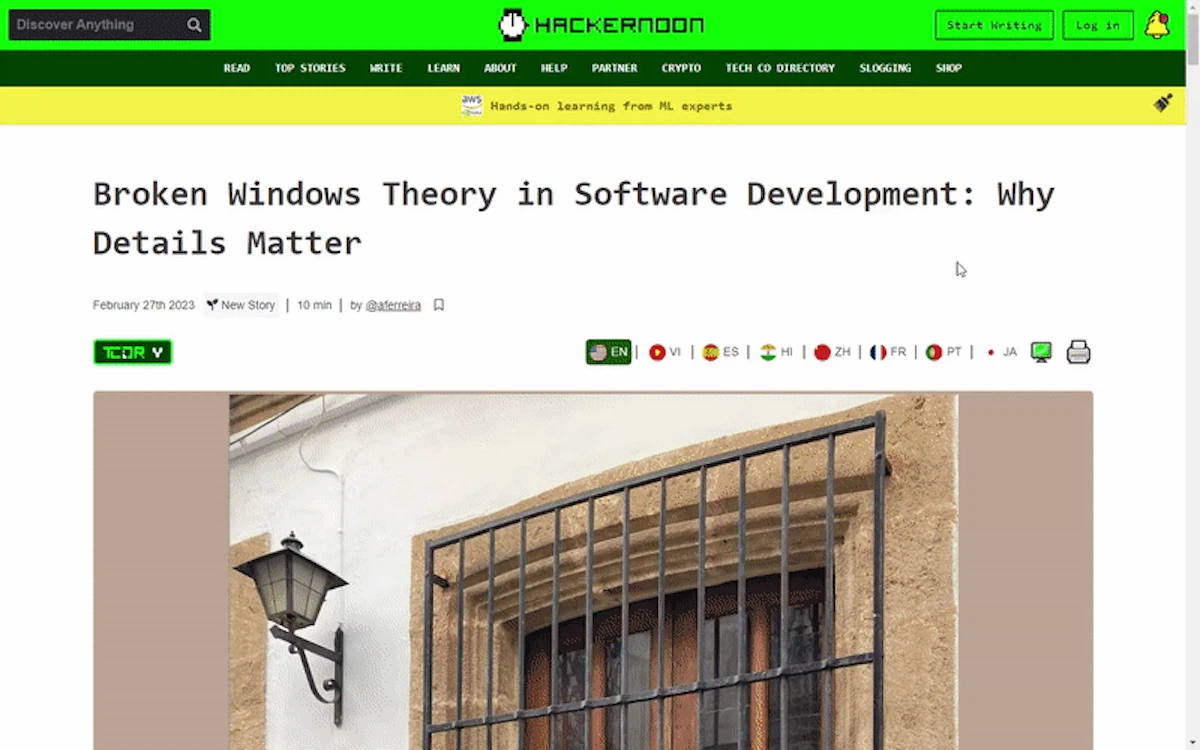Screen dimensions: 1200x750
Task: Expand the TLDR dropdown
Action: 133,352
